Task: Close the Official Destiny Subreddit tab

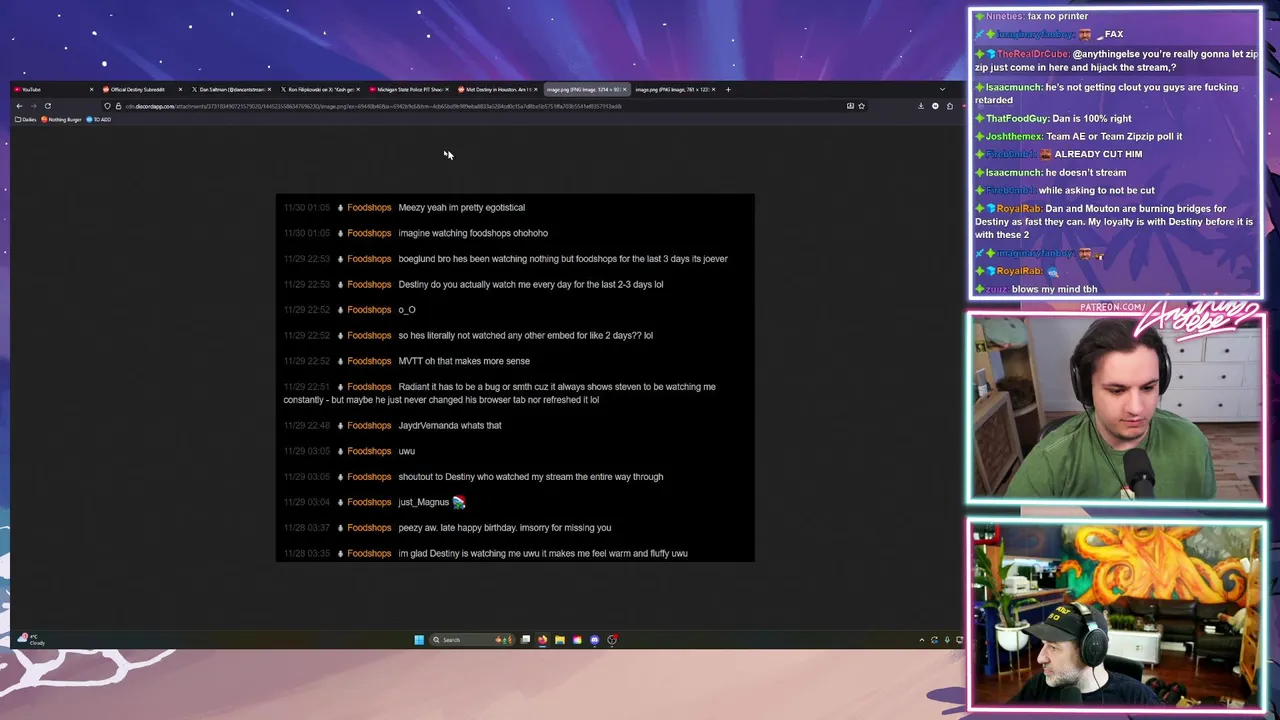Action: 180,90
